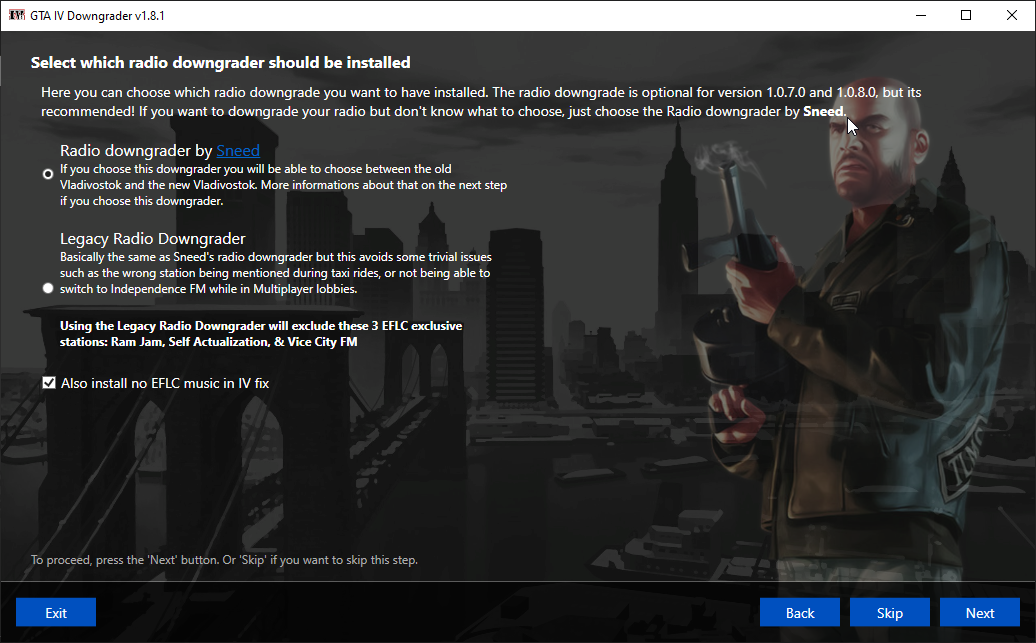This screenshot has height=643, width=1036.
Task: Click the 'Using the Legacy Radio Downgrader will exclude' warning
Action: [261, 334]
